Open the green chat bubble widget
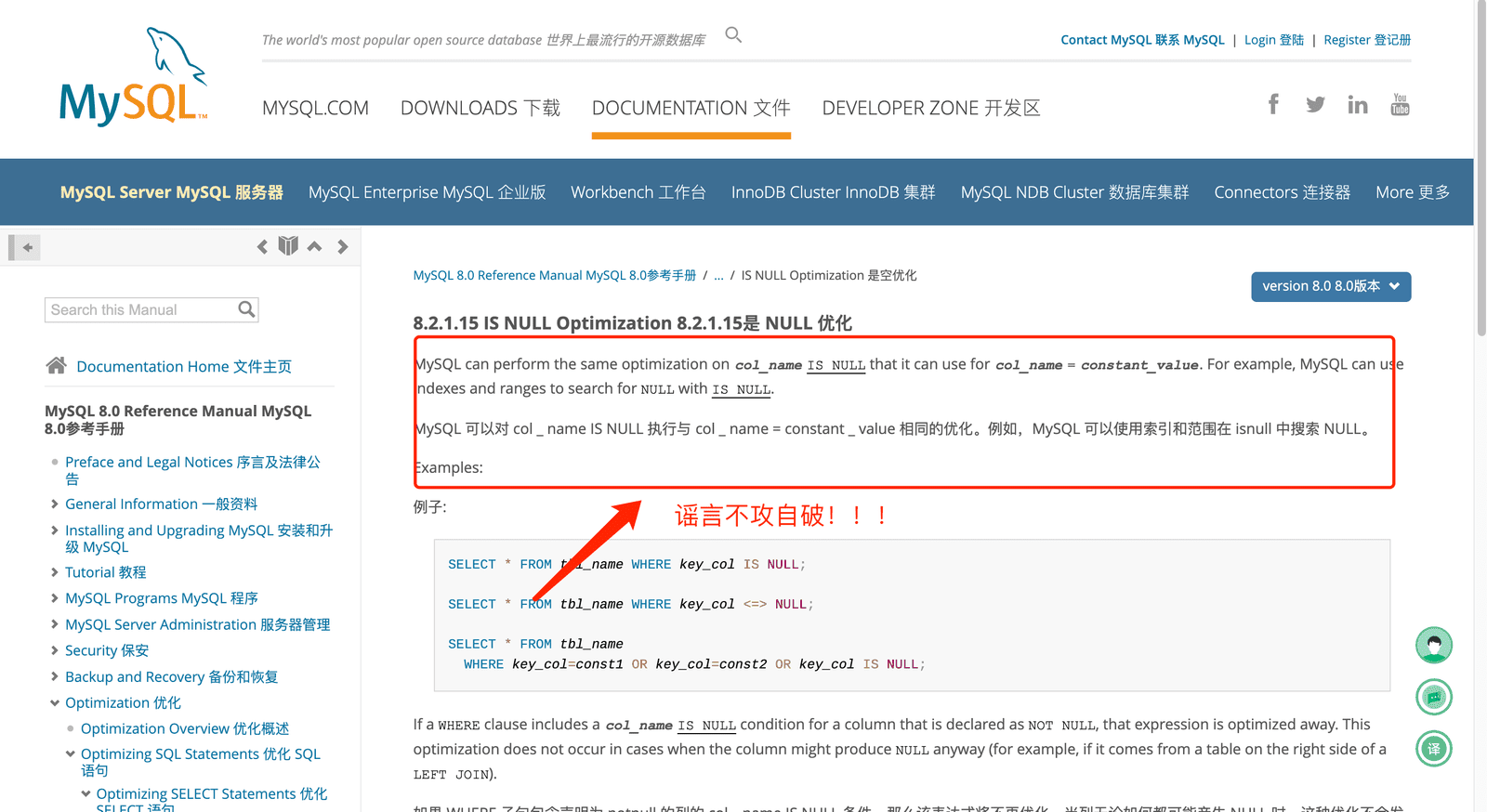1487x812 pixels. 1434,697
